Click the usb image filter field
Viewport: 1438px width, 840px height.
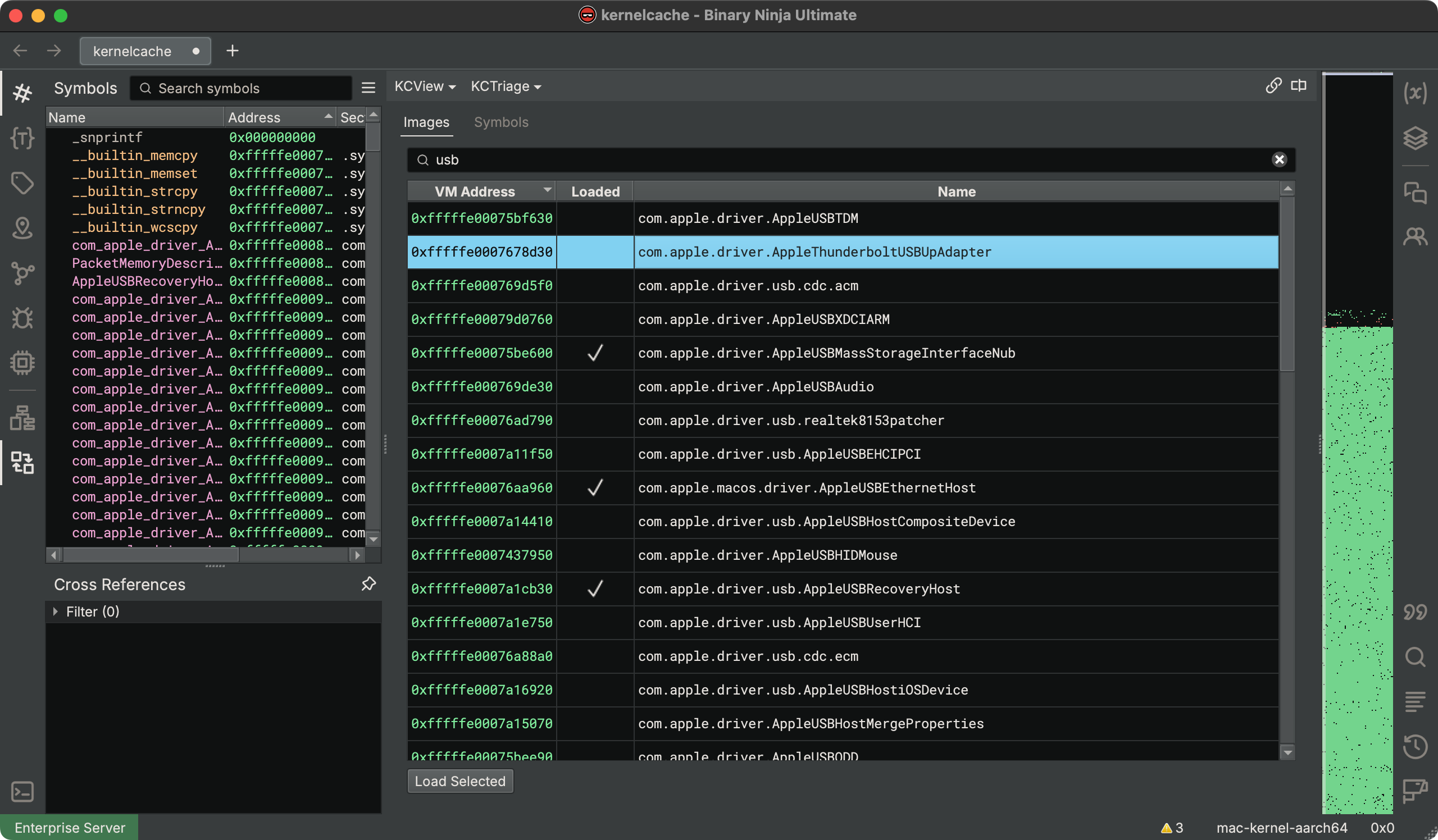point(852,159)
